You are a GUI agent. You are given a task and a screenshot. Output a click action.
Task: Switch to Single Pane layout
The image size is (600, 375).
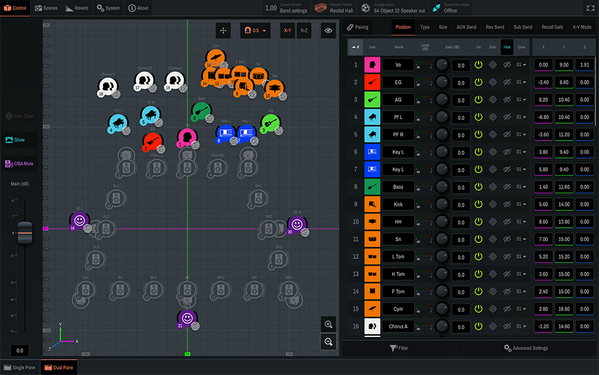click(x=19, y=367)
